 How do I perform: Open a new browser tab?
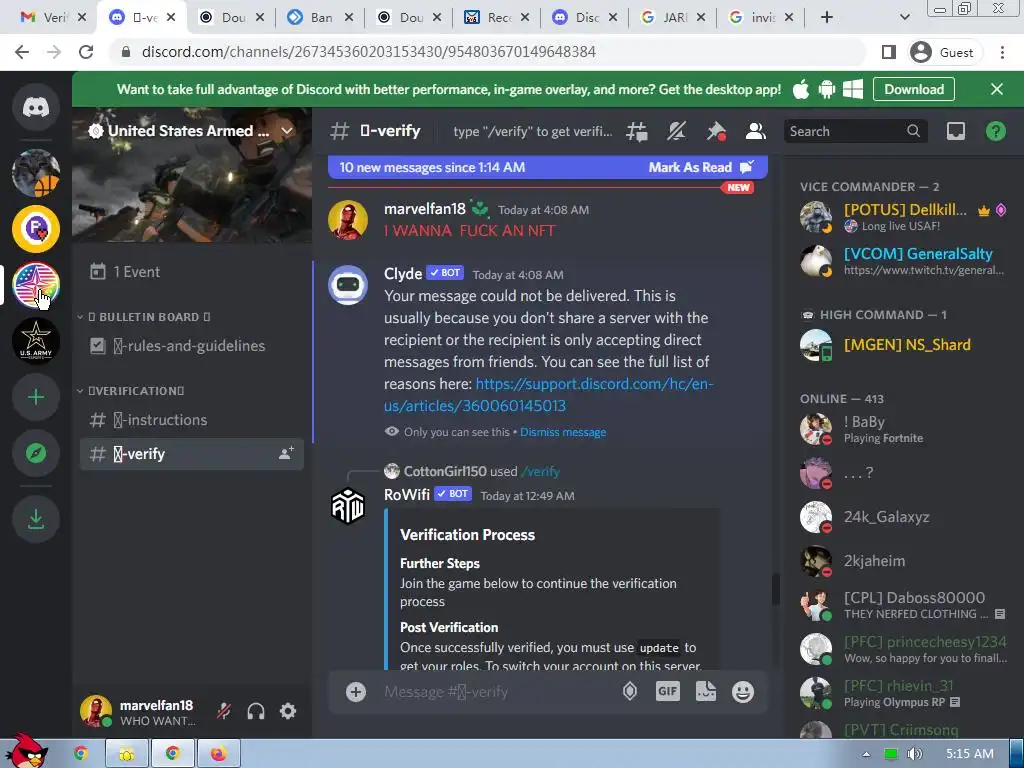pos(827,18)
